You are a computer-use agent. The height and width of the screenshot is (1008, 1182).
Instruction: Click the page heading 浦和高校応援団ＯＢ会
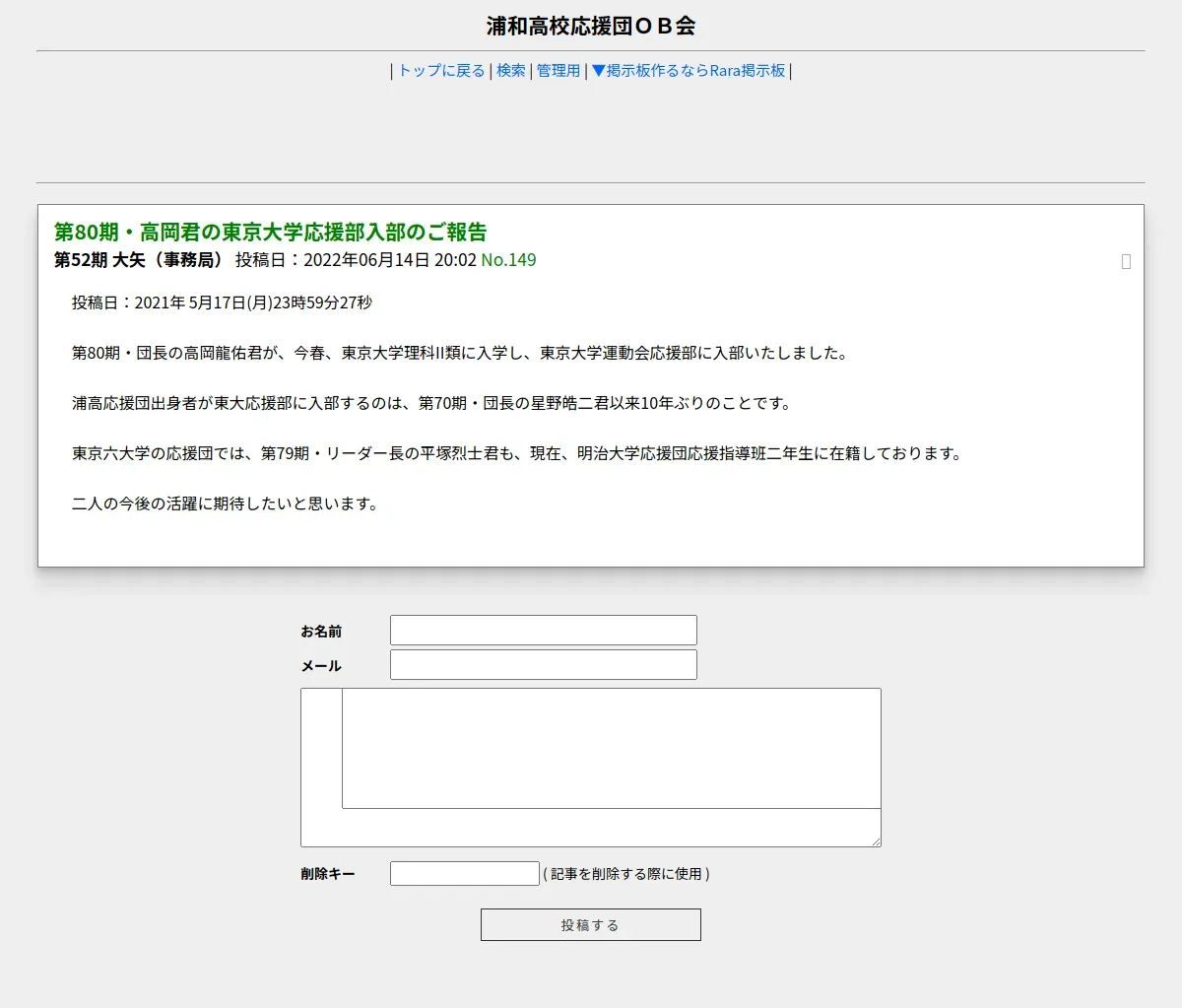[591, 27]
